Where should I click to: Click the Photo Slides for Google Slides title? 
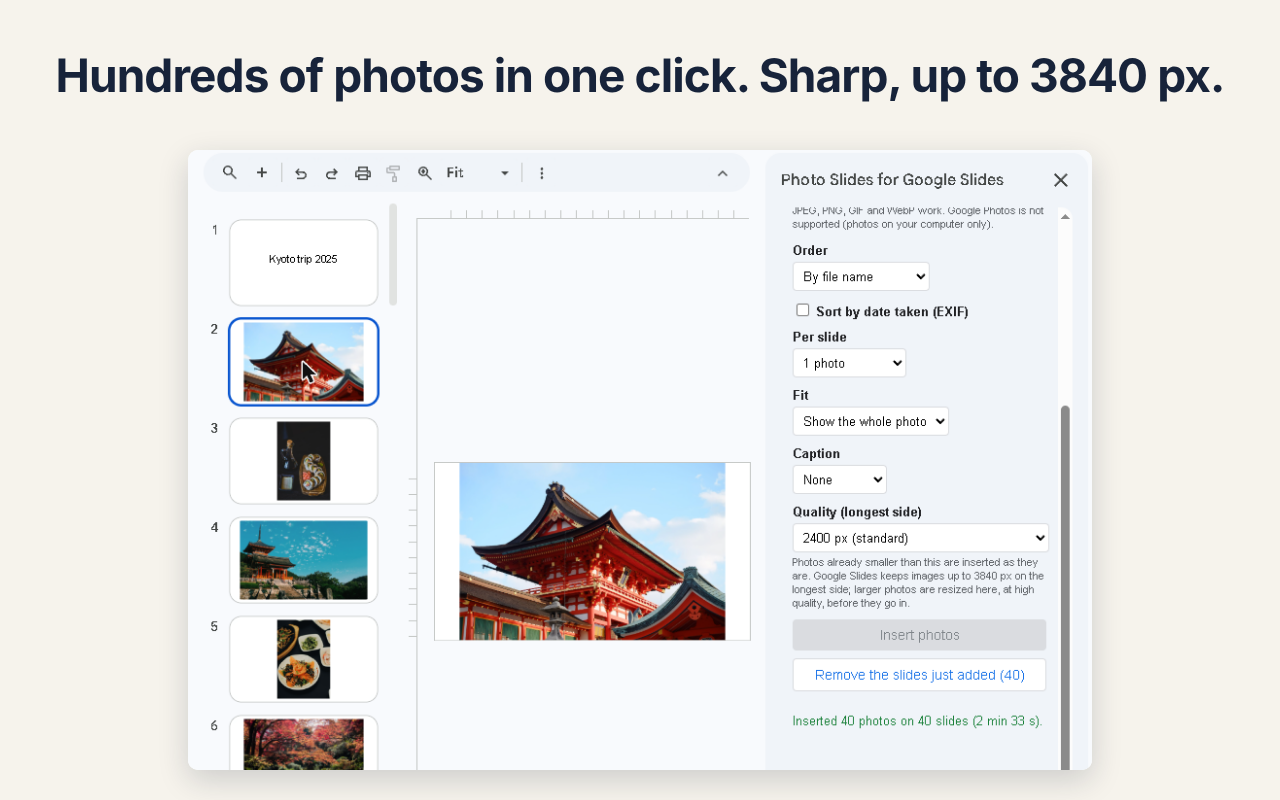(892, 180)
